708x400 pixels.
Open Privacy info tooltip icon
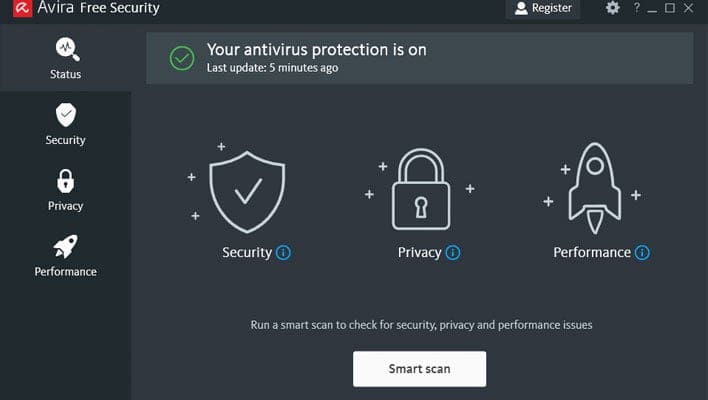pos(453,253)
